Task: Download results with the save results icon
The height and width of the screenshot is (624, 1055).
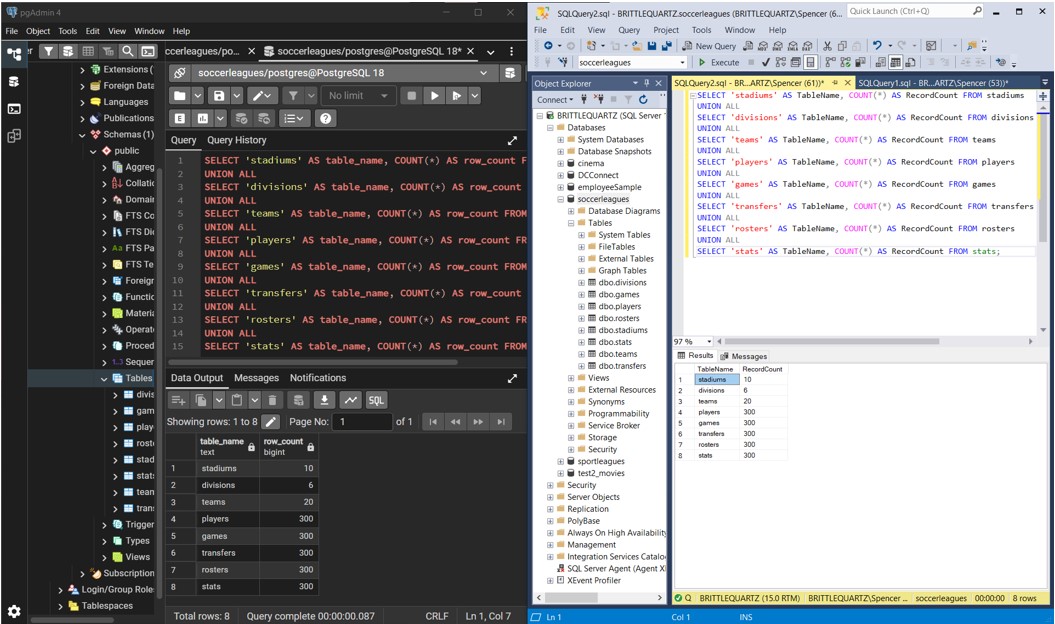Action: coord(324,401)
